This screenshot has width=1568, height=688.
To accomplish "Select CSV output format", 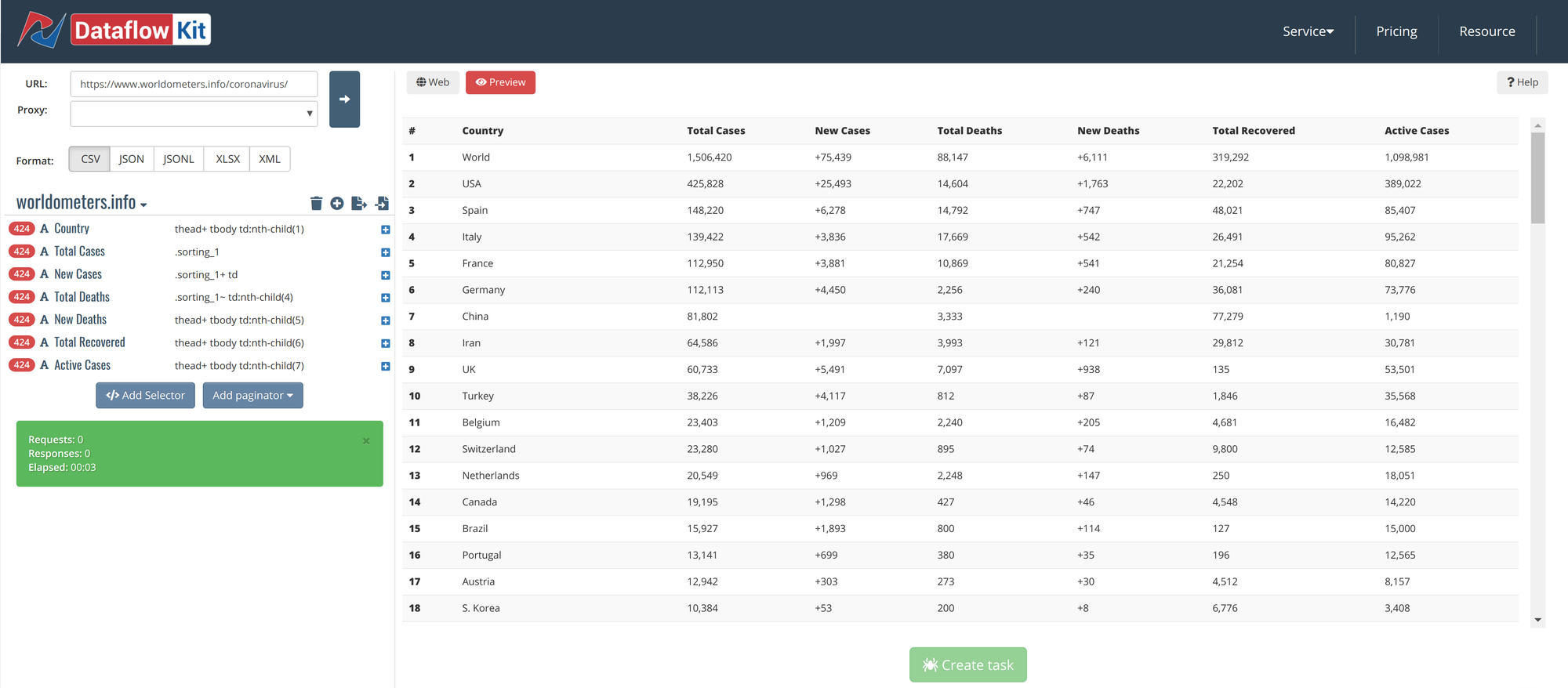I will (x=90, y=159).
